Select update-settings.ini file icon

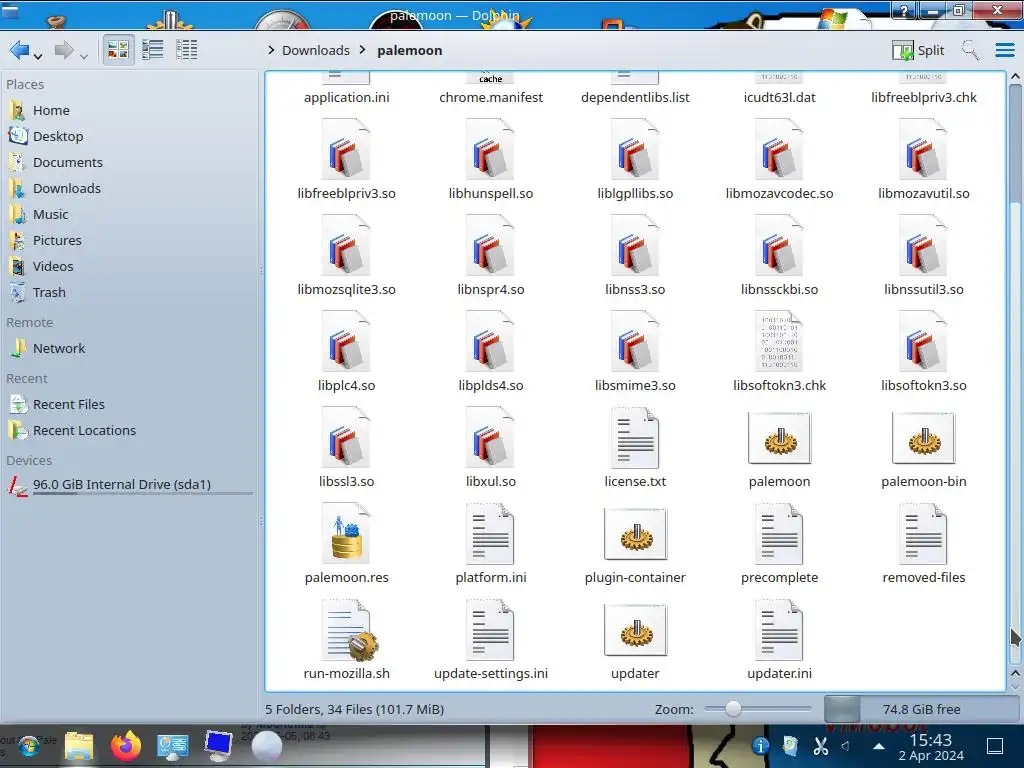point(490,630)
